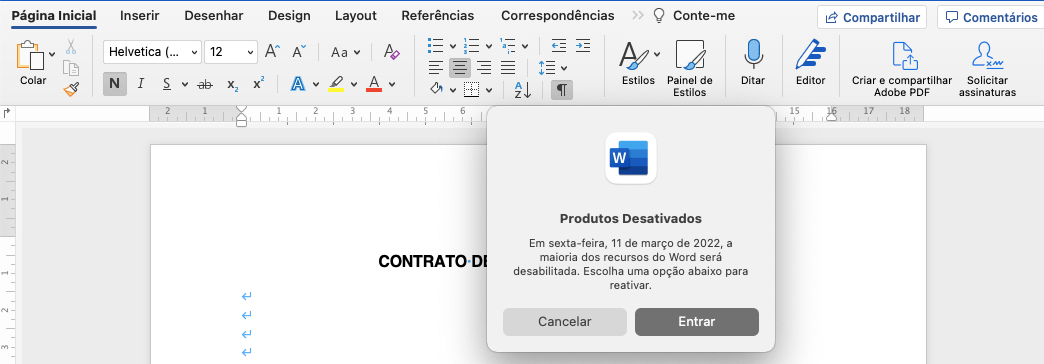The height and width of the screenshot is (364, 1044).
Task: Open bullet list dropdown arrow
Action: [453, 46]
